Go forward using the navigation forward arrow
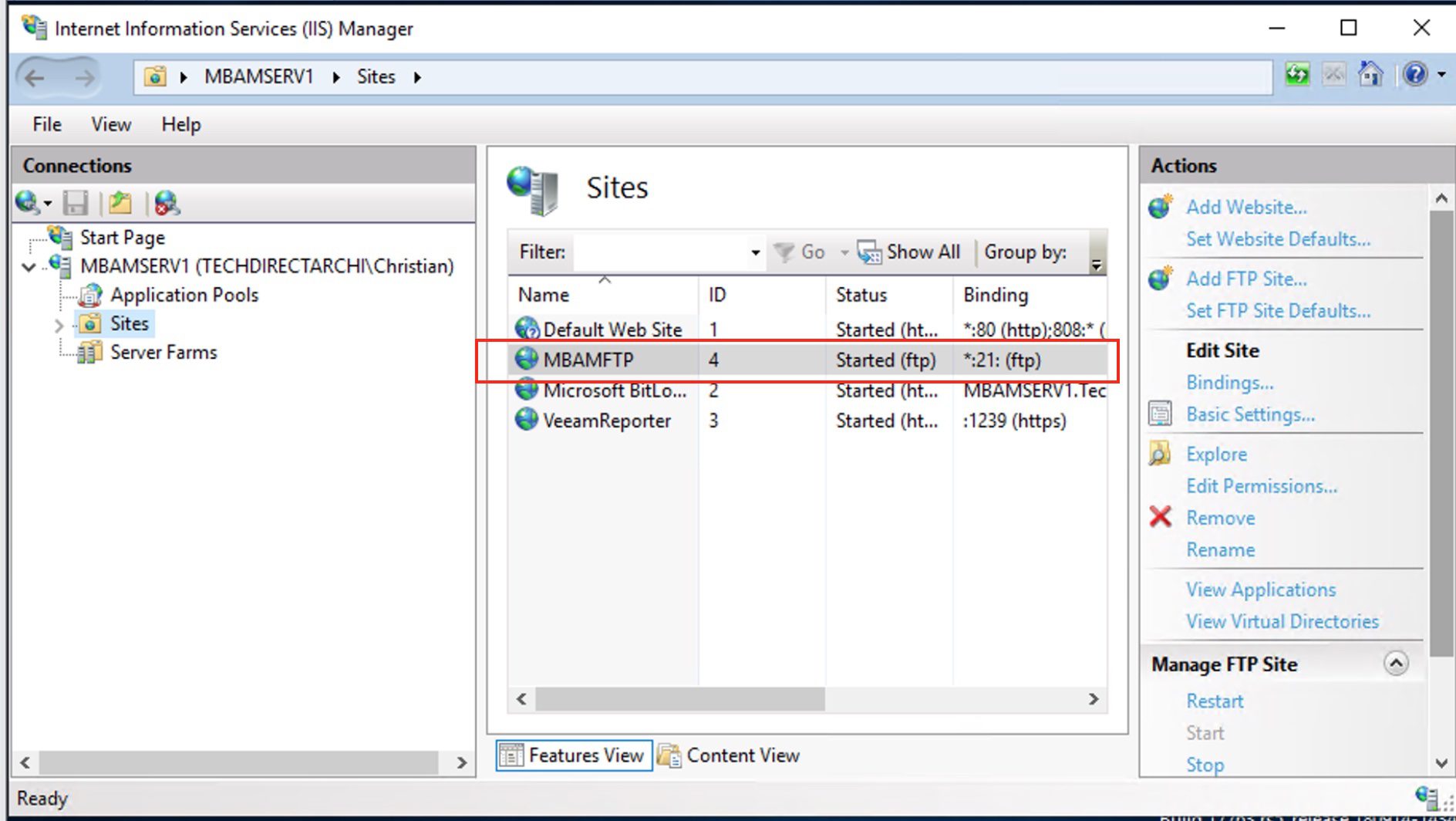This screenshot has height=821, width=1456. 83,77
